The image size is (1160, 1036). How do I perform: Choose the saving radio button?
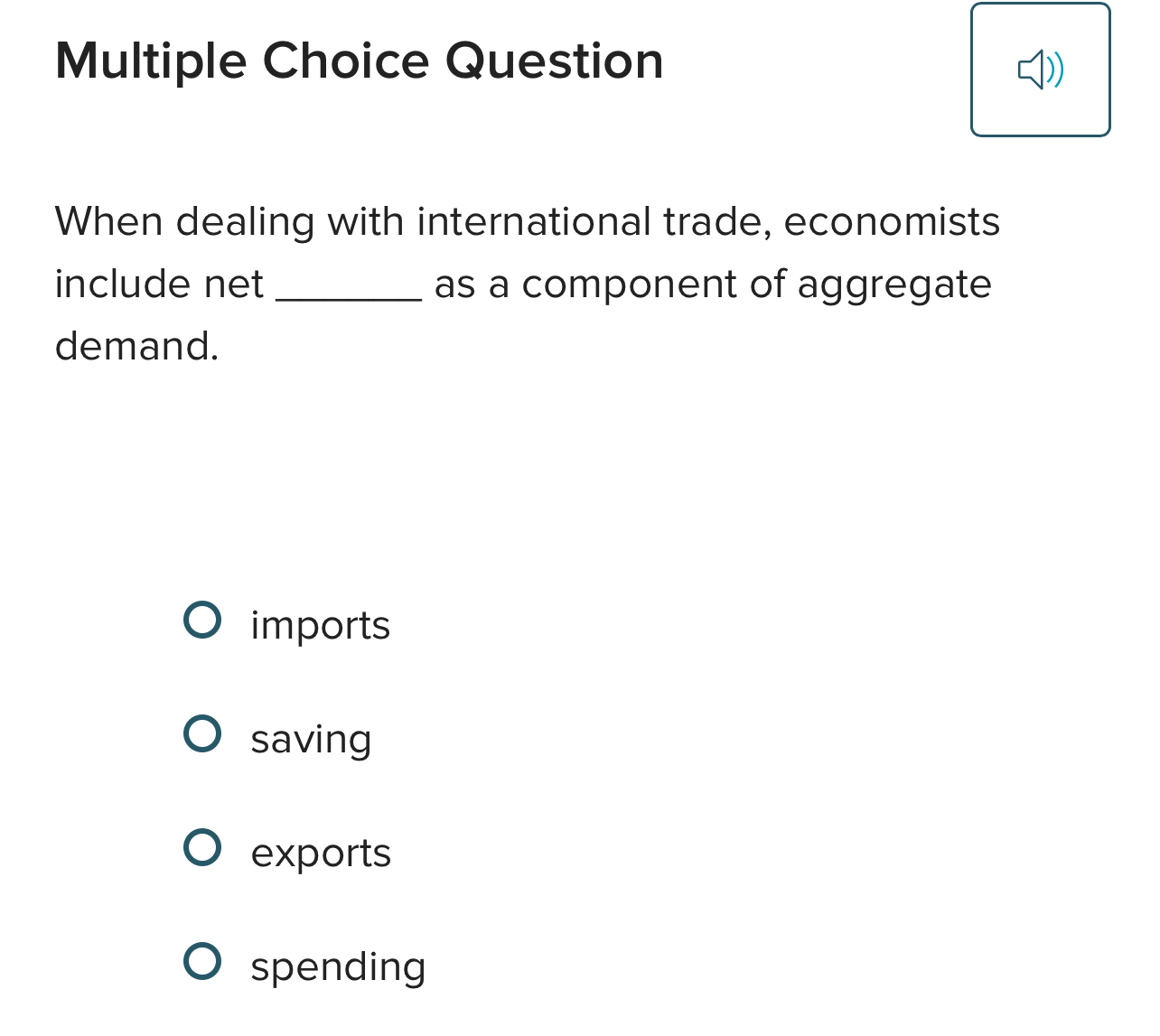click(202, 734)
